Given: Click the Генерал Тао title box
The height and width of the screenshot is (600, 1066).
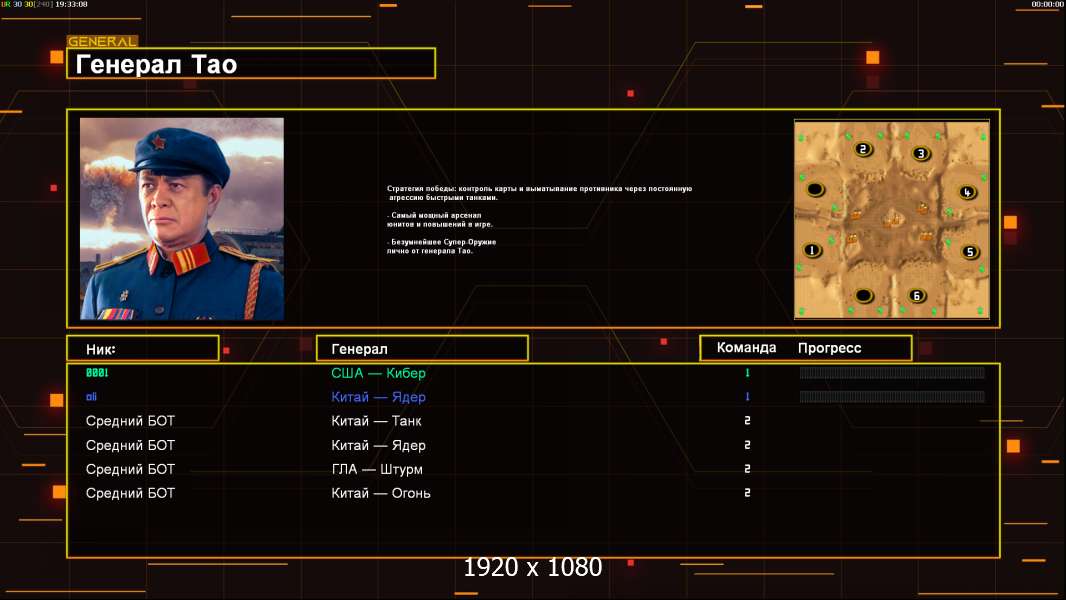Looking at the screenshot, I should [251, 63].
